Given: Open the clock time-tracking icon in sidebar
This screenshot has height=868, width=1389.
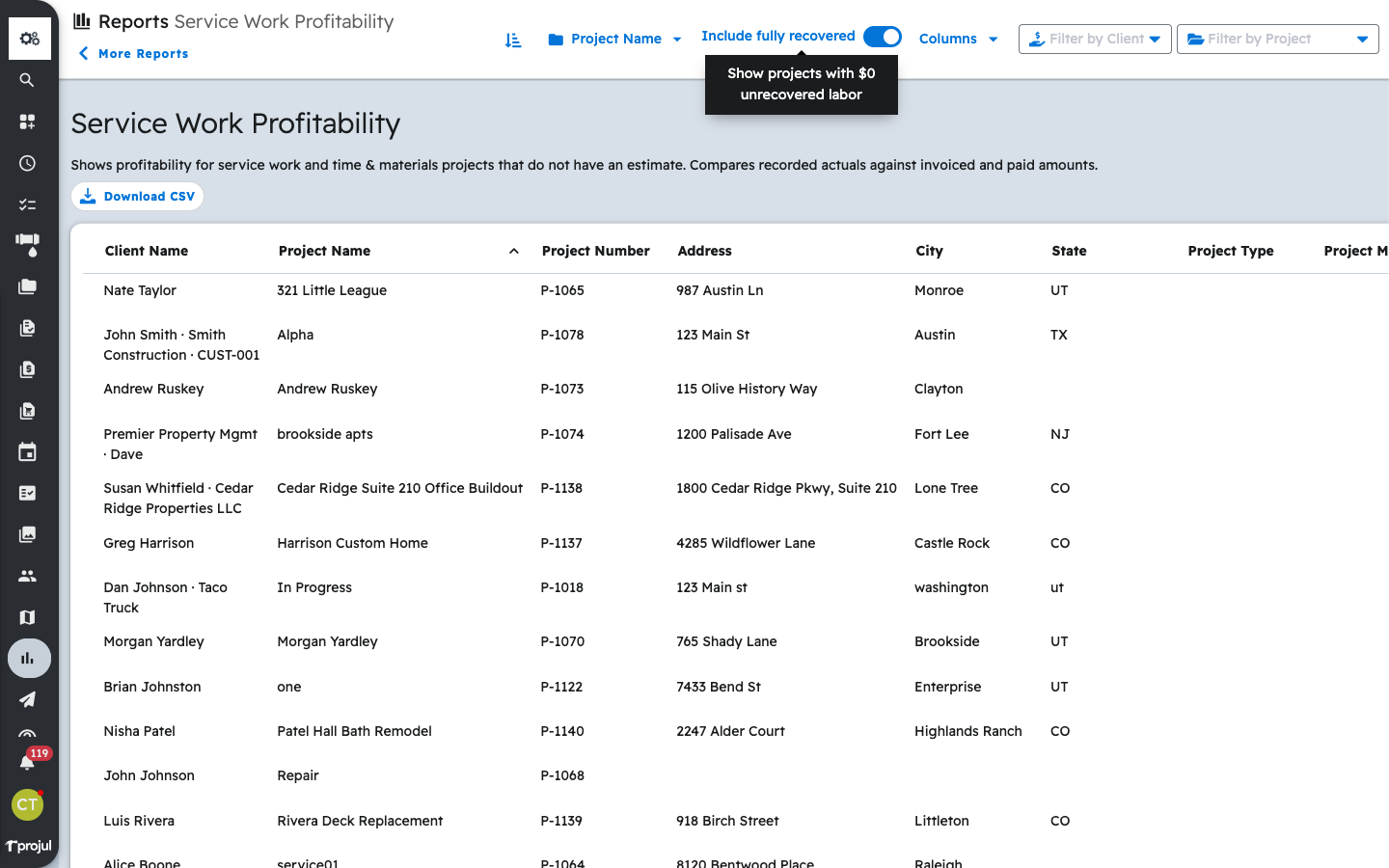Looking at the screenshot, I should pos(27,163).
